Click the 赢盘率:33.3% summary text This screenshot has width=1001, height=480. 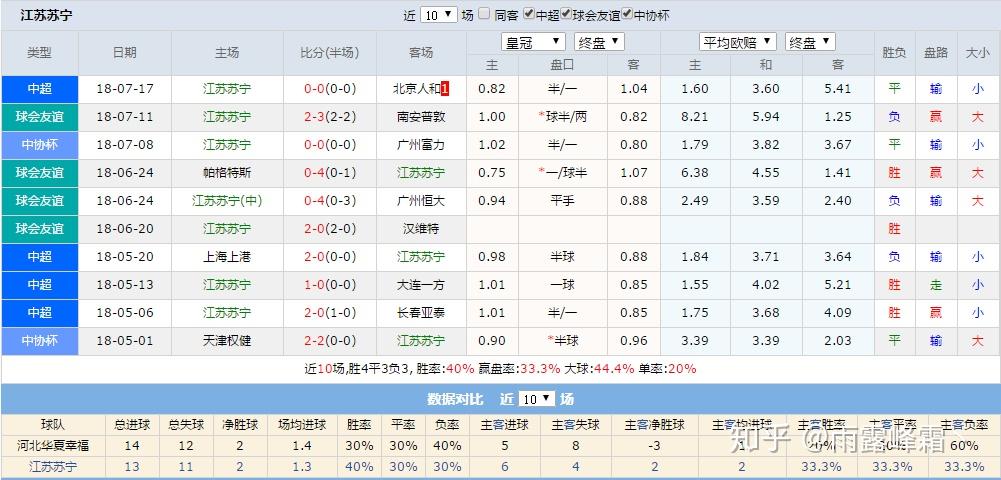pos(520,369)
